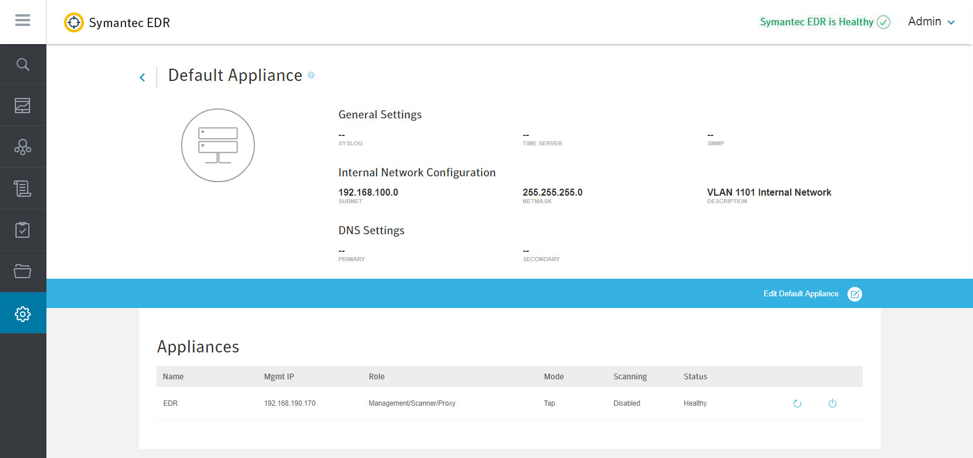Click the edit pencil icon on blue bar

point(855,294)
